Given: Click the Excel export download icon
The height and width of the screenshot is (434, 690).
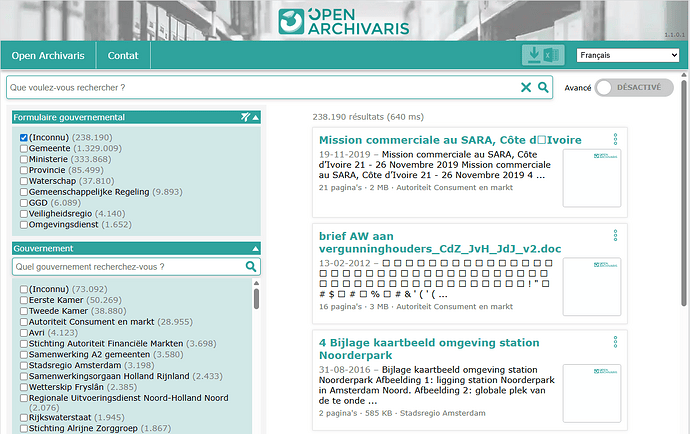Looking at the screenshot, I should tap(543, 56).
